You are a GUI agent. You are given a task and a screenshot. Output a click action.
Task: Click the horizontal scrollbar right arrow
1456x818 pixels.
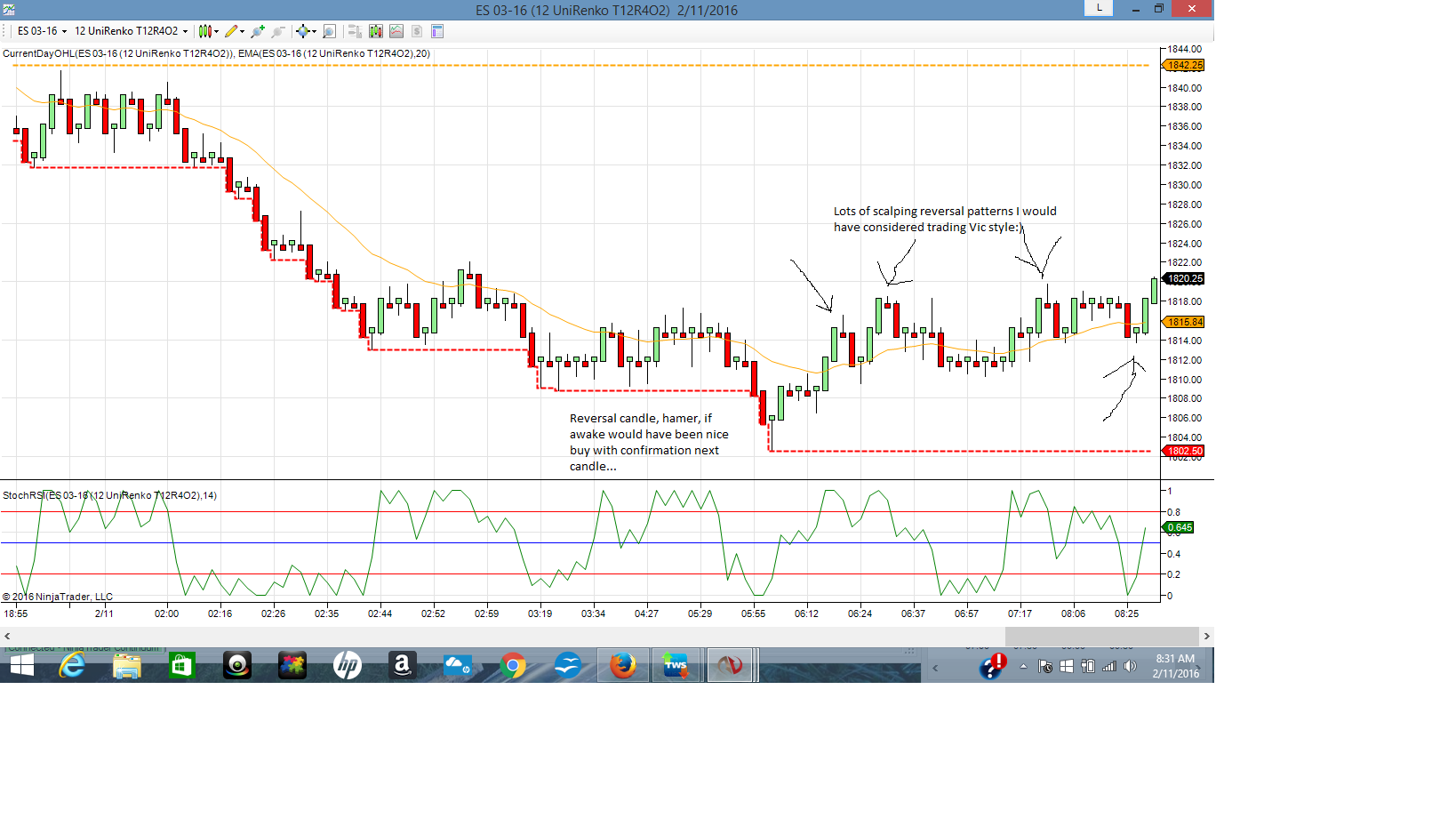(1206, 636)
